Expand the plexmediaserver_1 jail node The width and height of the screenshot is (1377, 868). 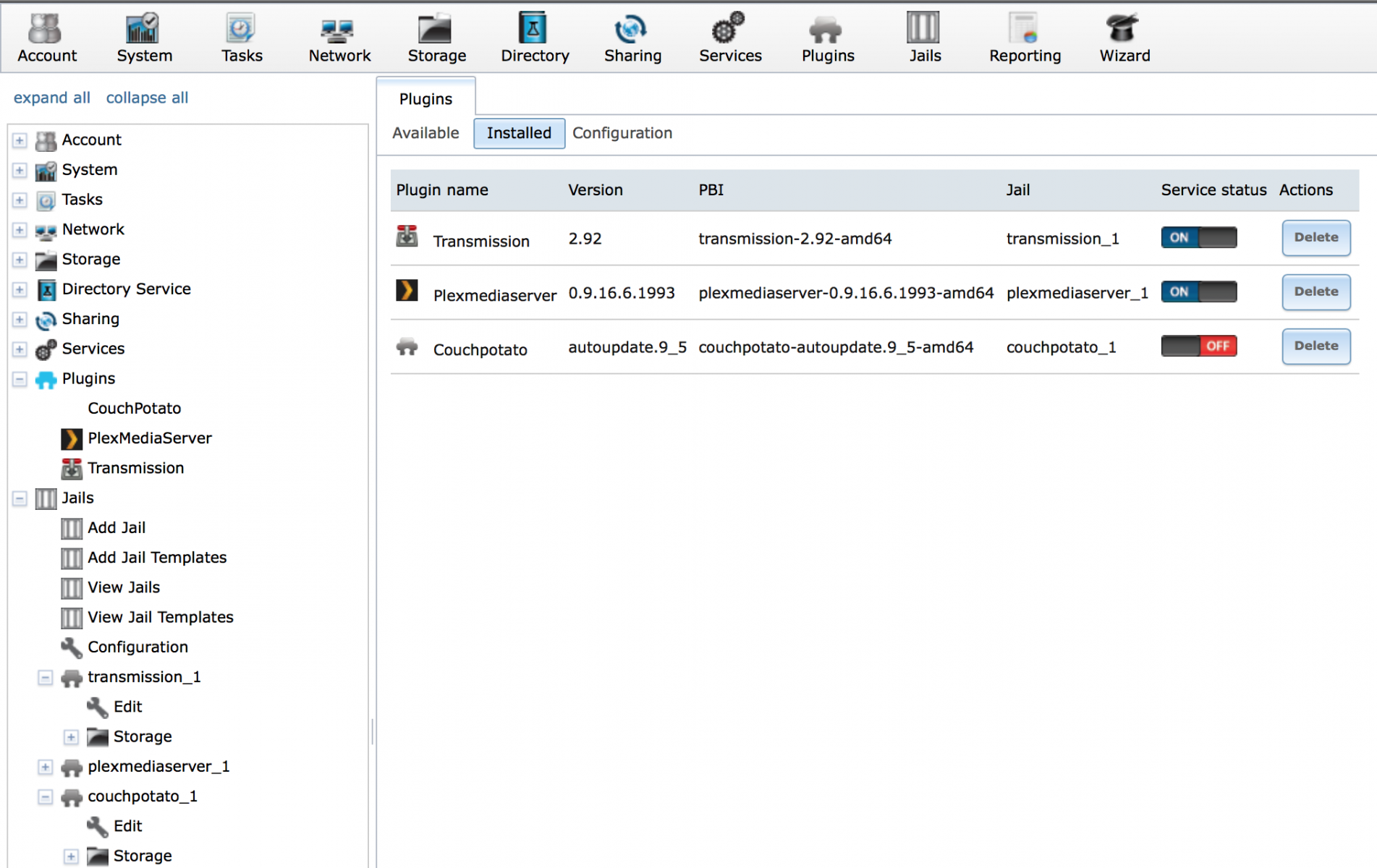(45, 767)
